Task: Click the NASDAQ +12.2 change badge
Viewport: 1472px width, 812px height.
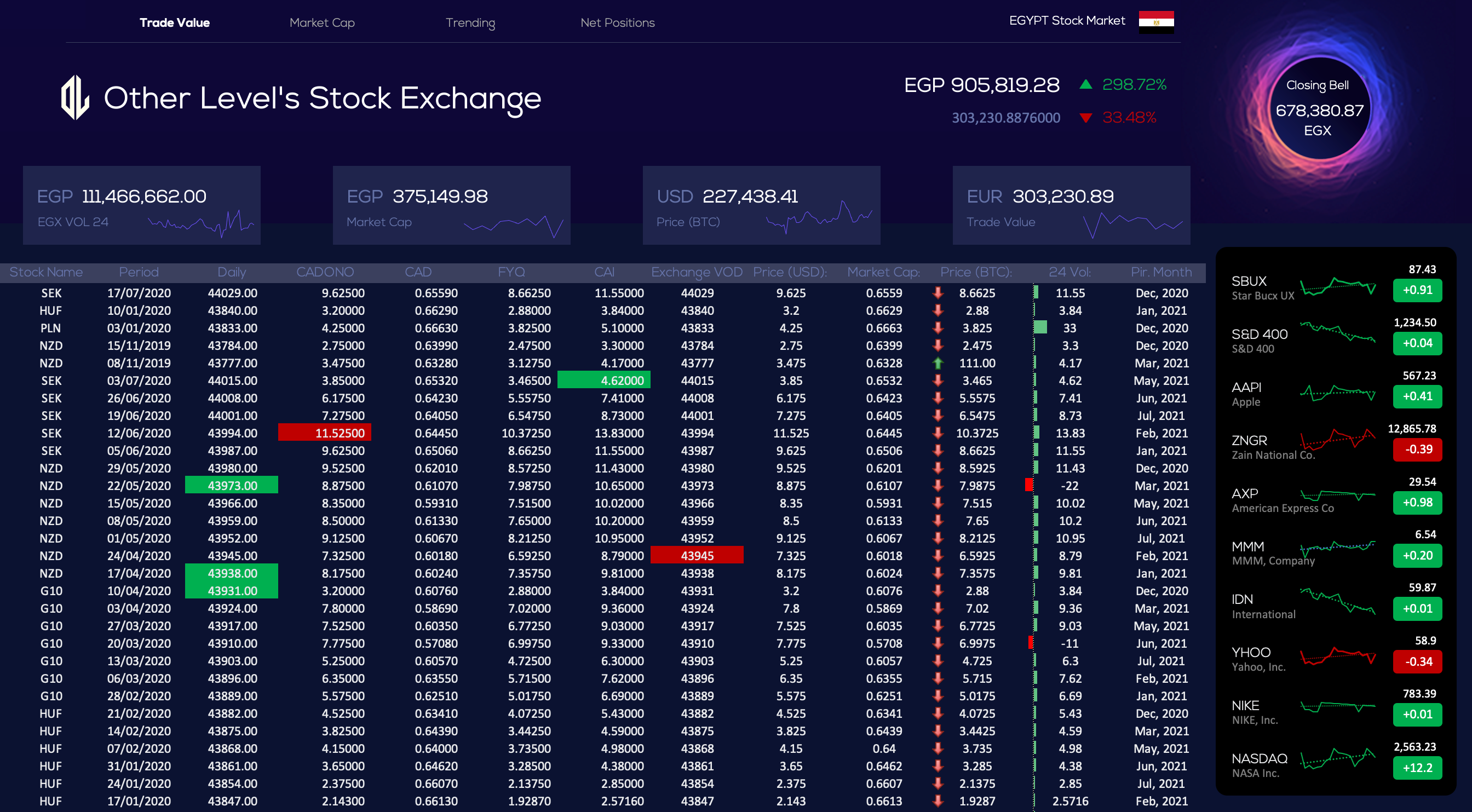Action: point(1417,768)
